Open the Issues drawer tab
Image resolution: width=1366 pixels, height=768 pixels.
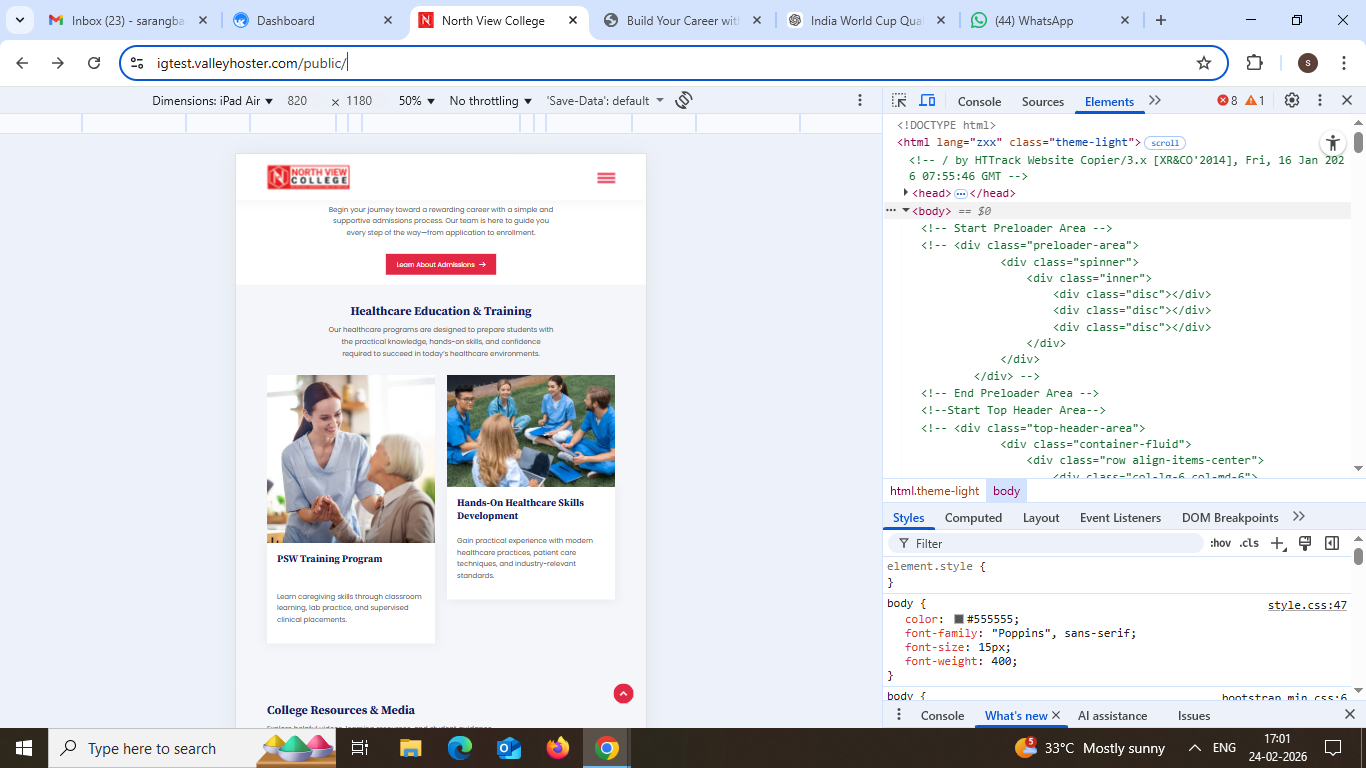tap(1194, 716)
